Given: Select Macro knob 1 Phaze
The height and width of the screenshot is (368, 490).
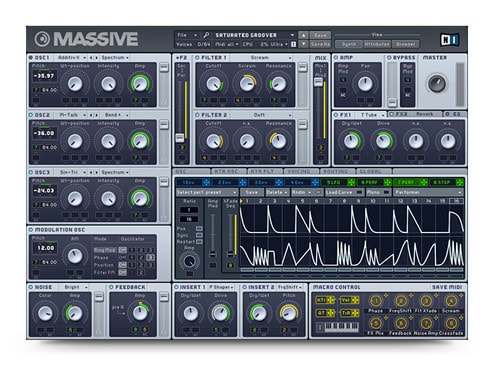Looking at the screenshot, I should 376,301.
